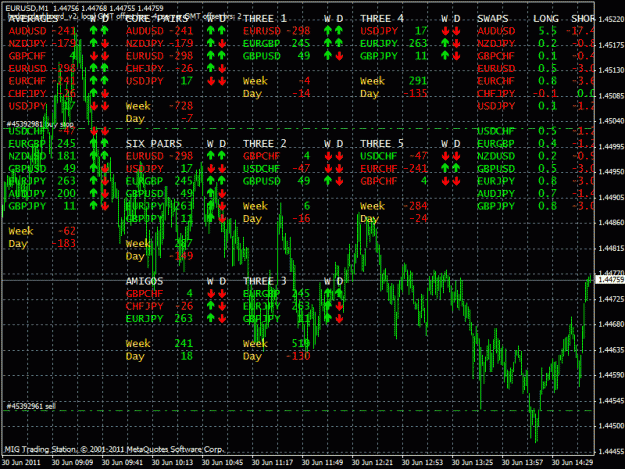
Task: Select the THREE 5 section heading
Action: pos(382,143)
